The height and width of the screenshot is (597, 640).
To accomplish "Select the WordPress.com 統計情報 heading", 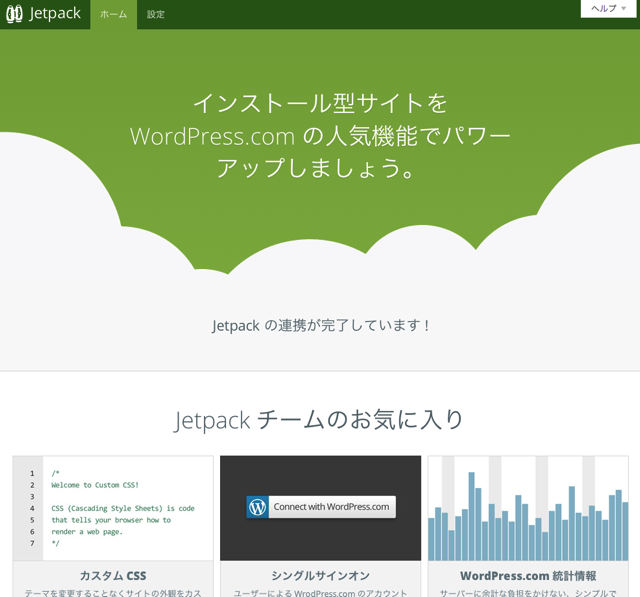I will coord(528,576).
